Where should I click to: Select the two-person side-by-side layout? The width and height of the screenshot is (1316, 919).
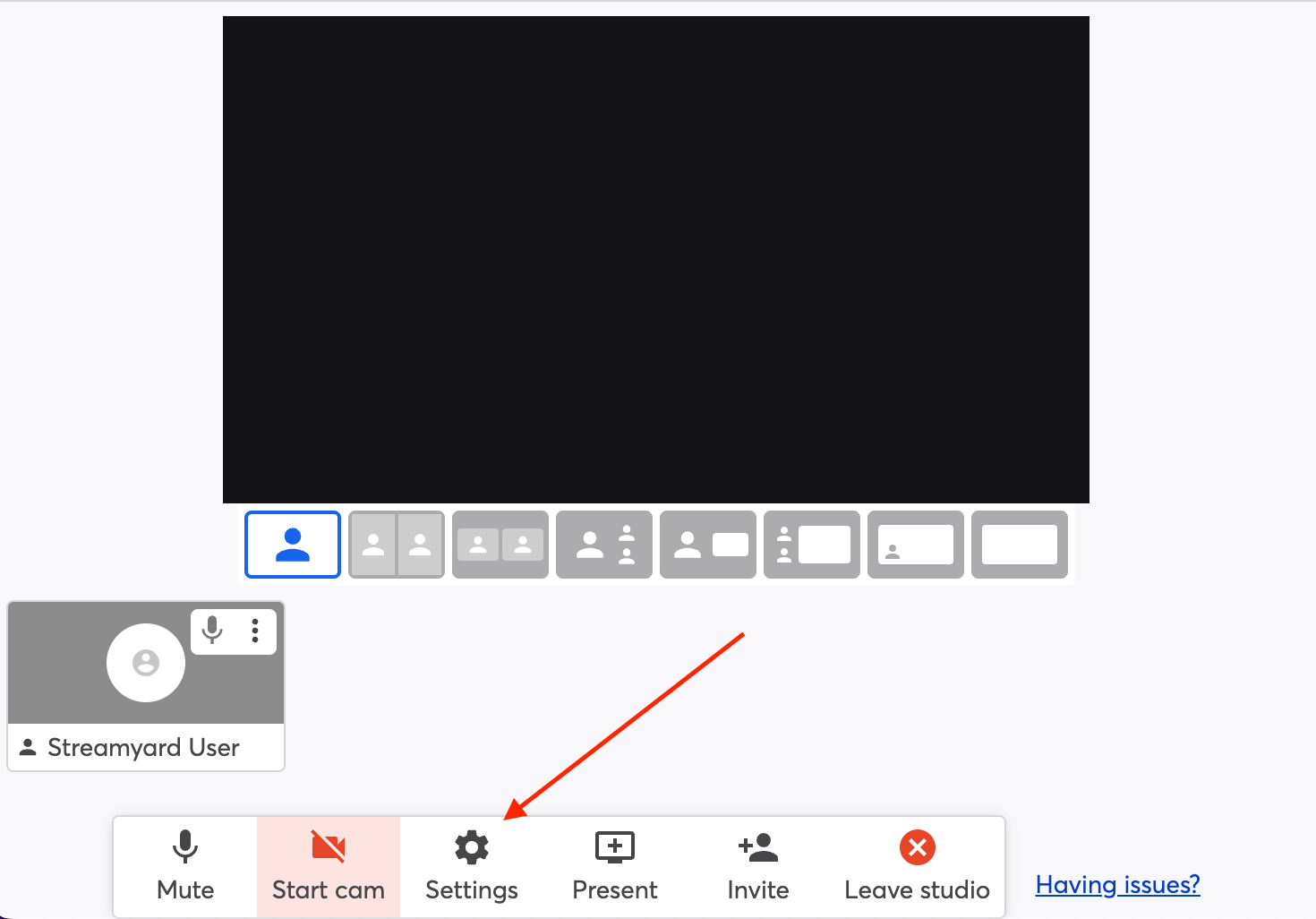(x=397, y=545)
